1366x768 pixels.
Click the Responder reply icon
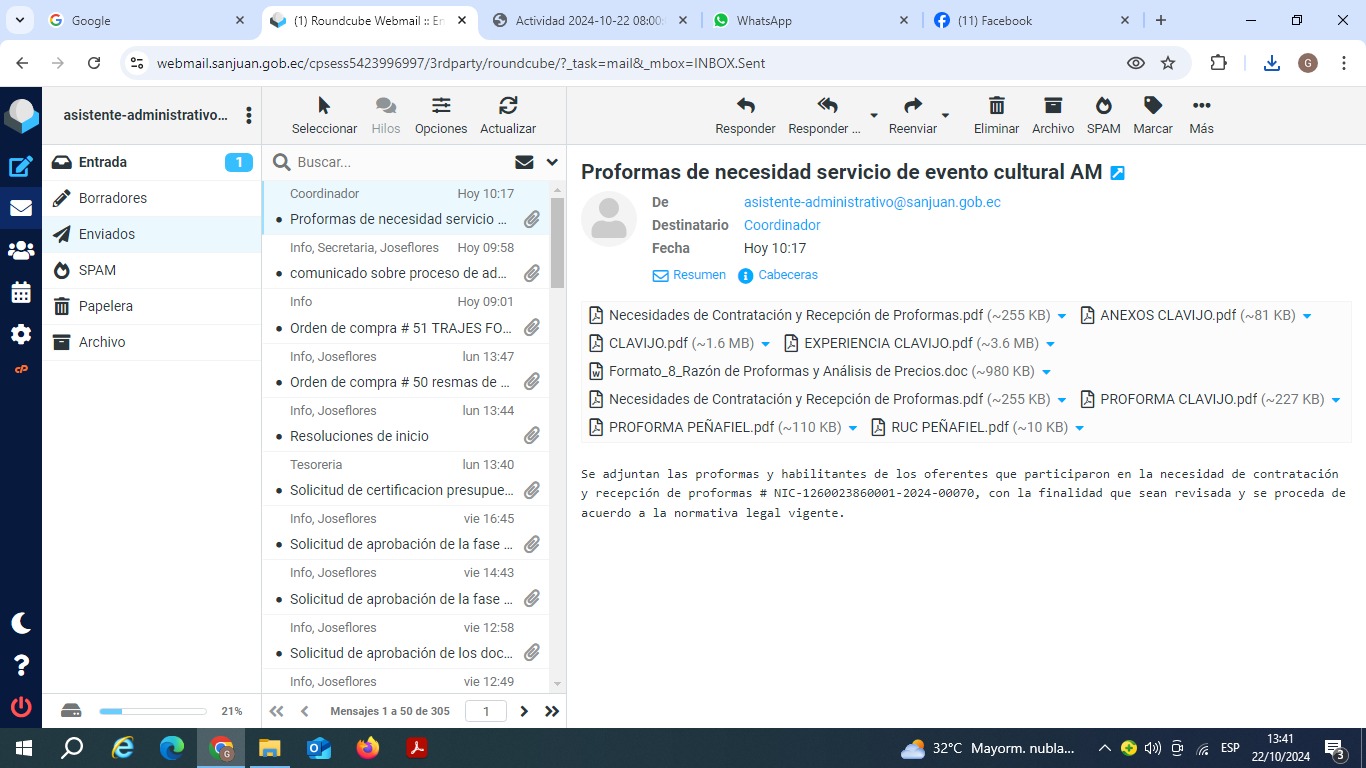(x=745, y=115)
